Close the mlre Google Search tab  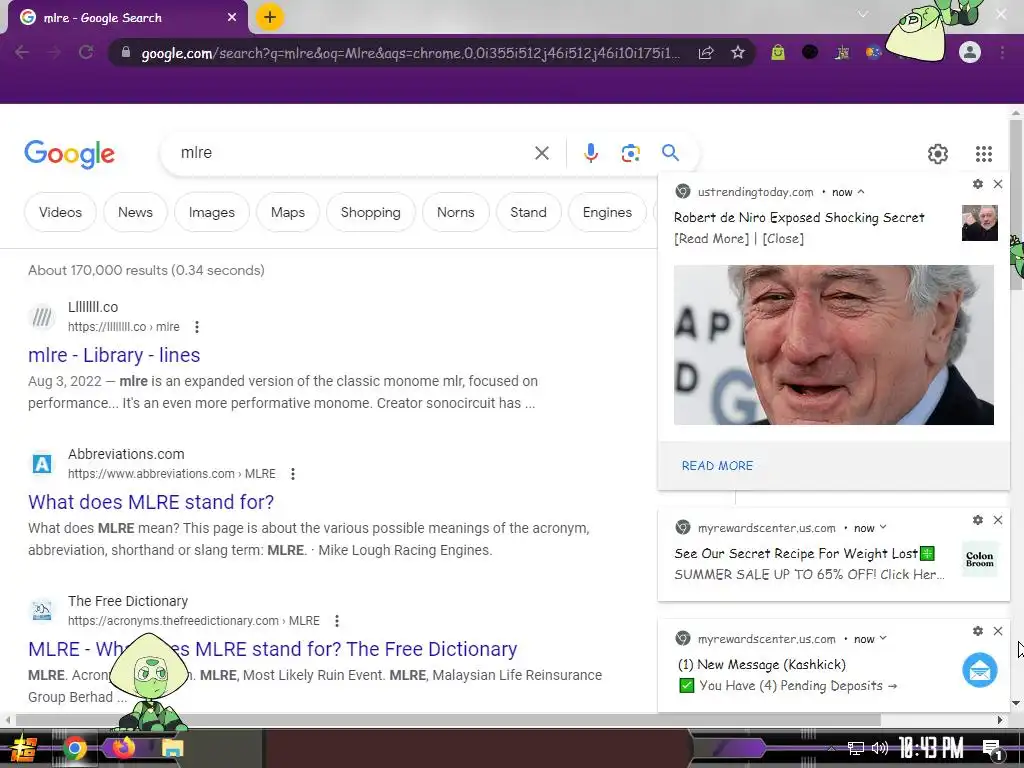(232, 18)
